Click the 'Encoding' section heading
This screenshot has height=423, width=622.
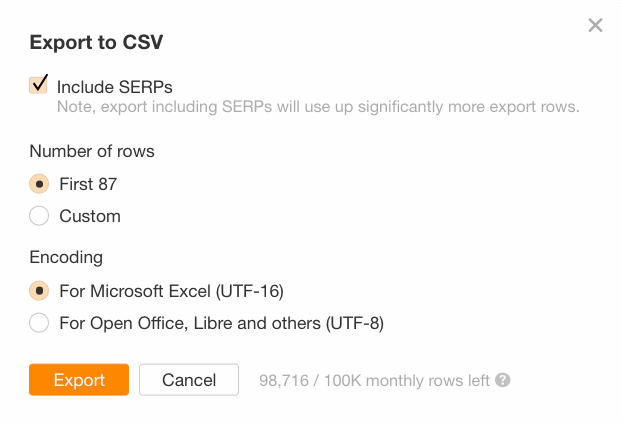click(66, 257)
